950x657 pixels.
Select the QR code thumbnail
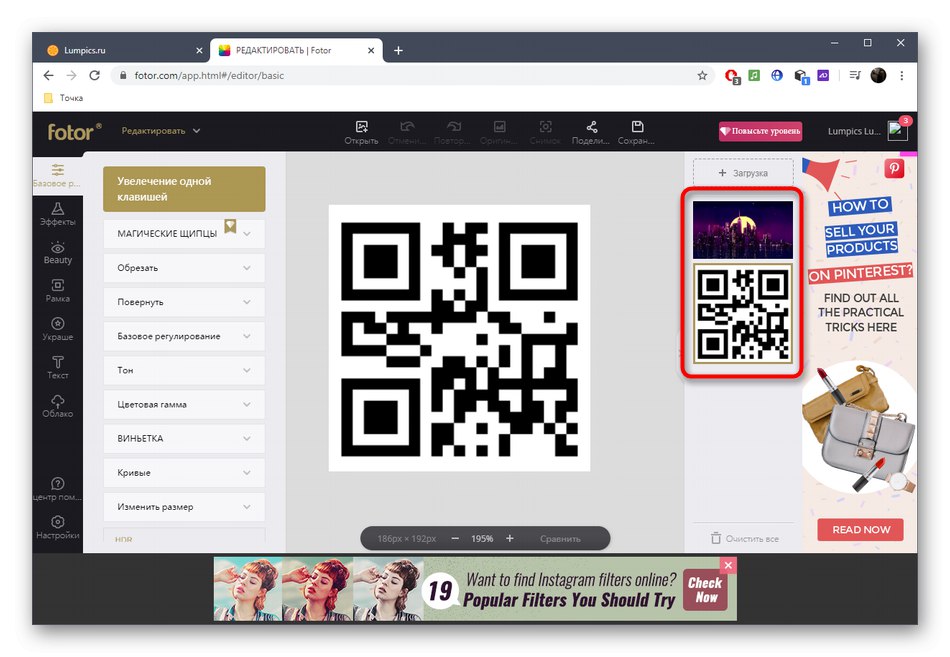click(743, 314)
